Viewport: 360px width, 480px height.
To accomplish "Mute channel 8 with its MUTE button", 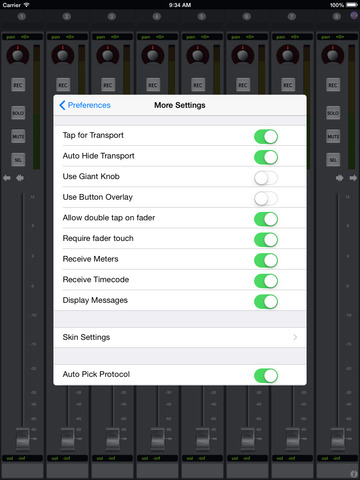I will point(333,136).
